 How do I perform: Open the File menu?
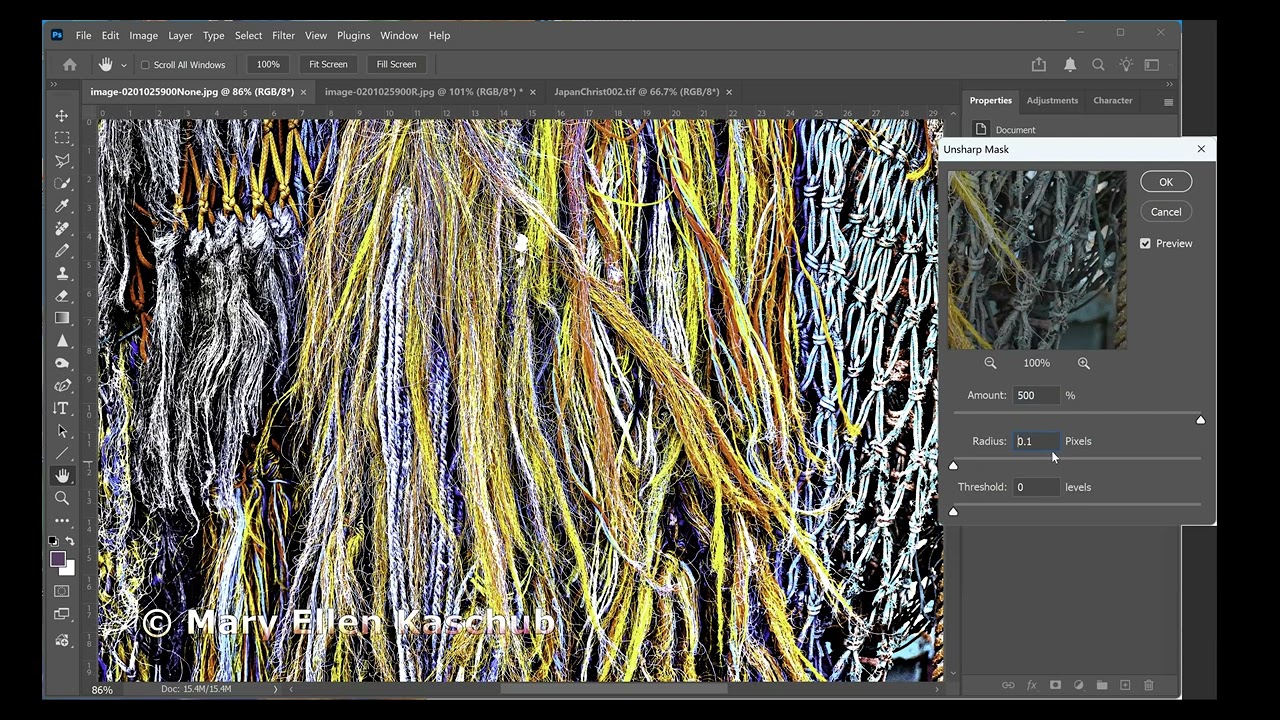tap(83, 35)
